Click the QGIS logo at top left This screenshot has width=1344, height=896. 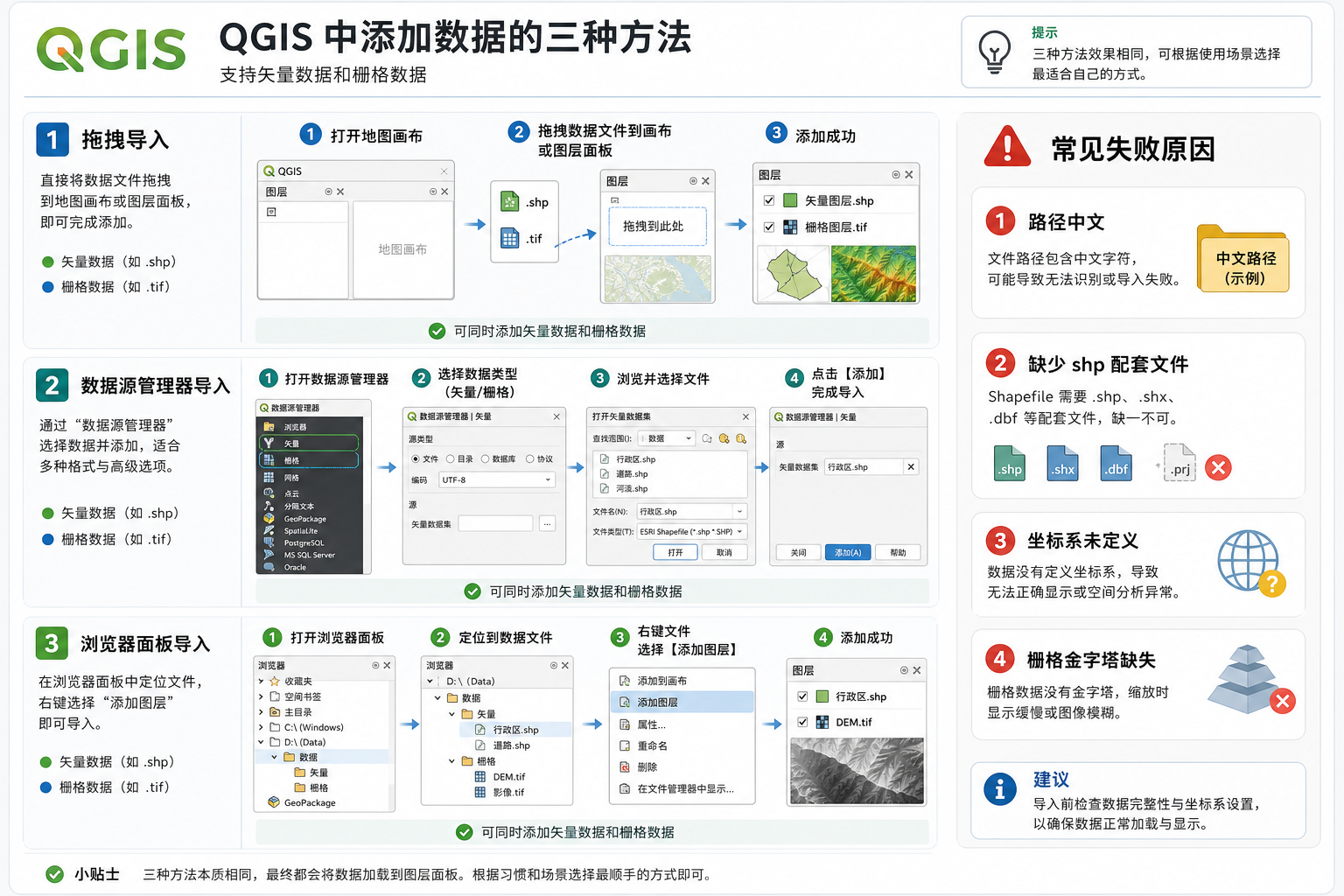point(111,49)
